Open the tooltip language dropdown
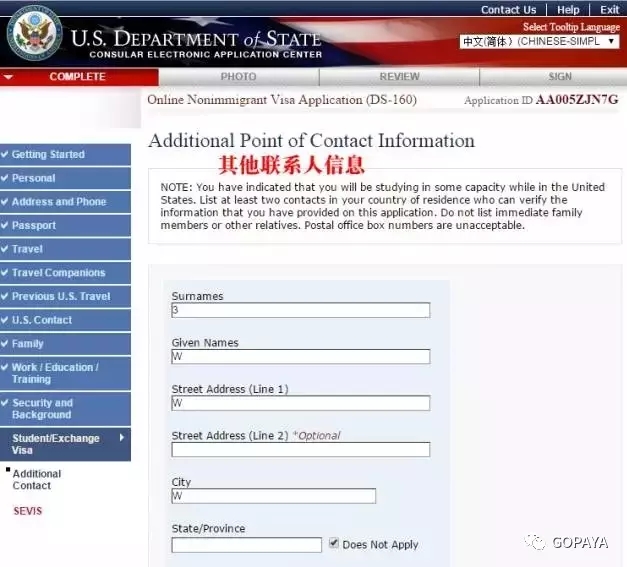Image resolution: width=627 pixels, height=567 pixels. pos(539,41)
